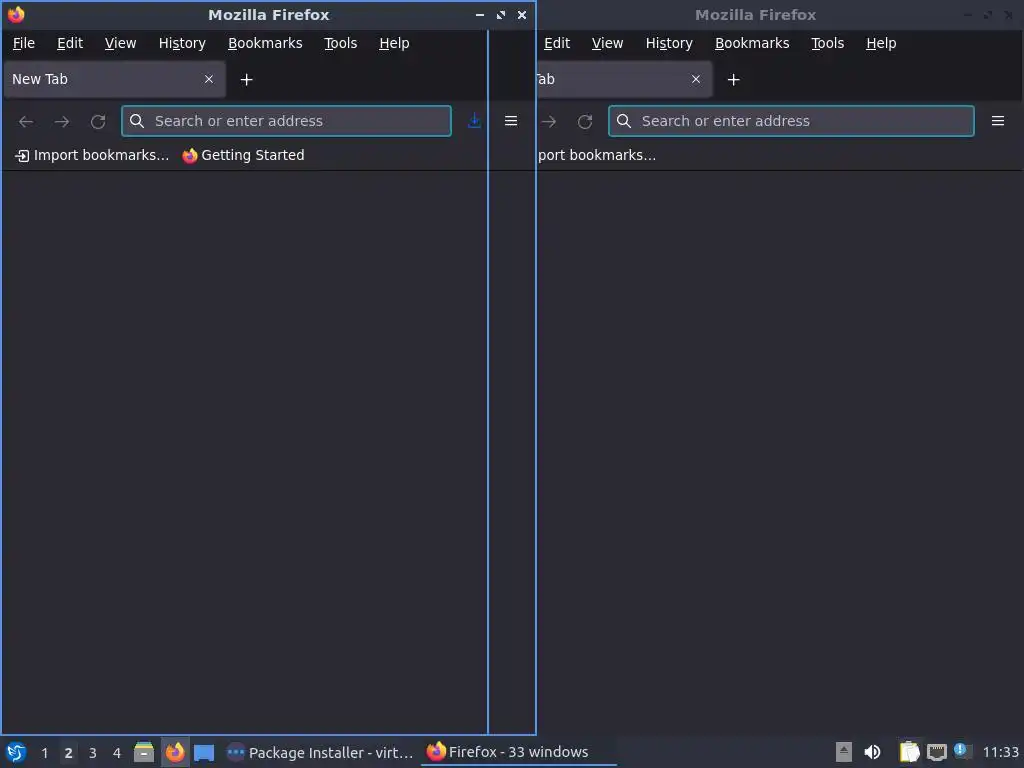Viewport: 1024px width, 768px height.
Task: Minimize the left Firefox window
Action: tap(480, 14)
